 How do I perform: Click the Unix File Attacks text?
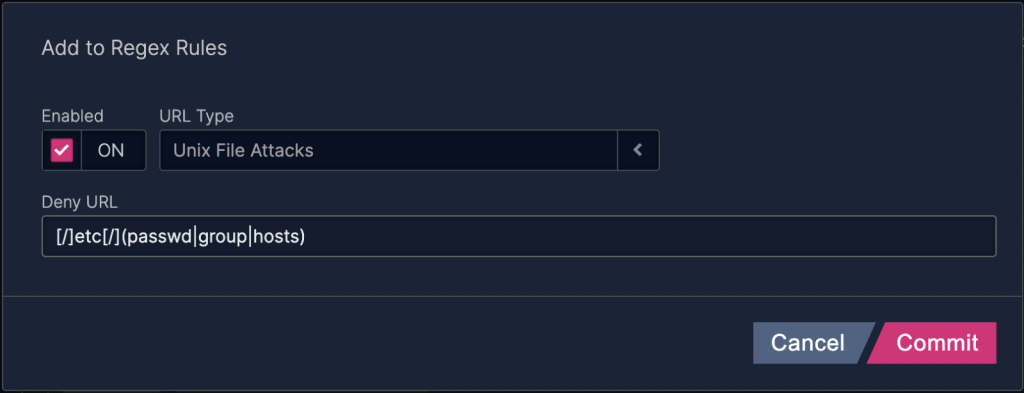(244, 151)
